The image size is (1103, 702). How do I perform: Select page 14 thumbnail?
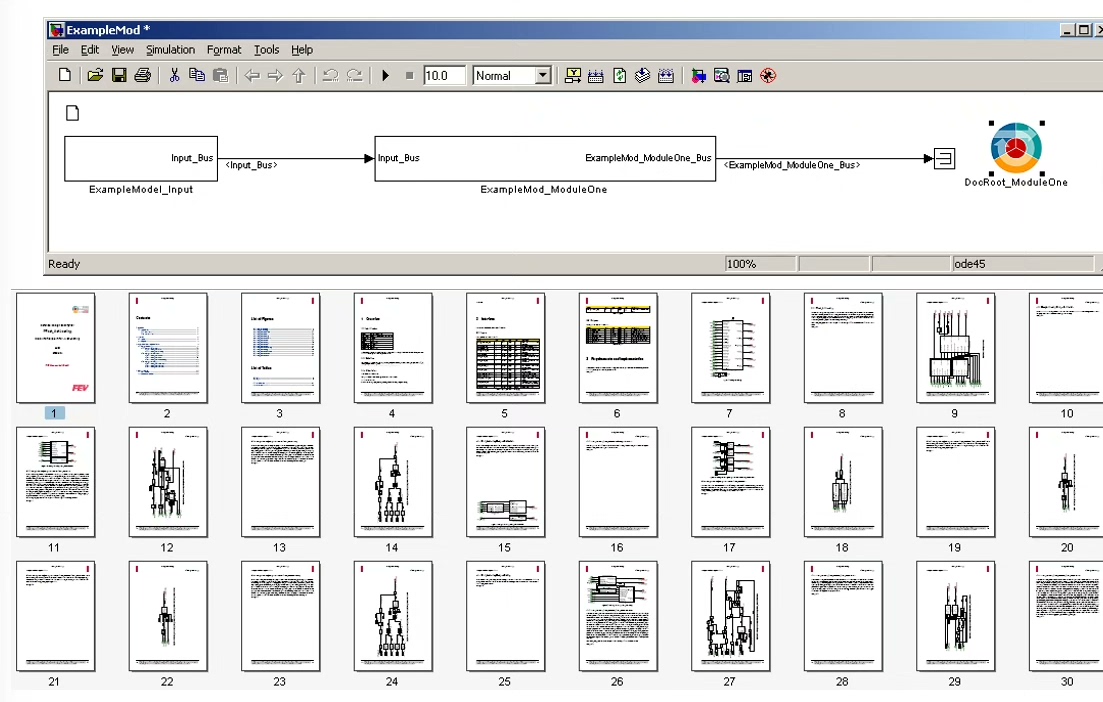393,482
